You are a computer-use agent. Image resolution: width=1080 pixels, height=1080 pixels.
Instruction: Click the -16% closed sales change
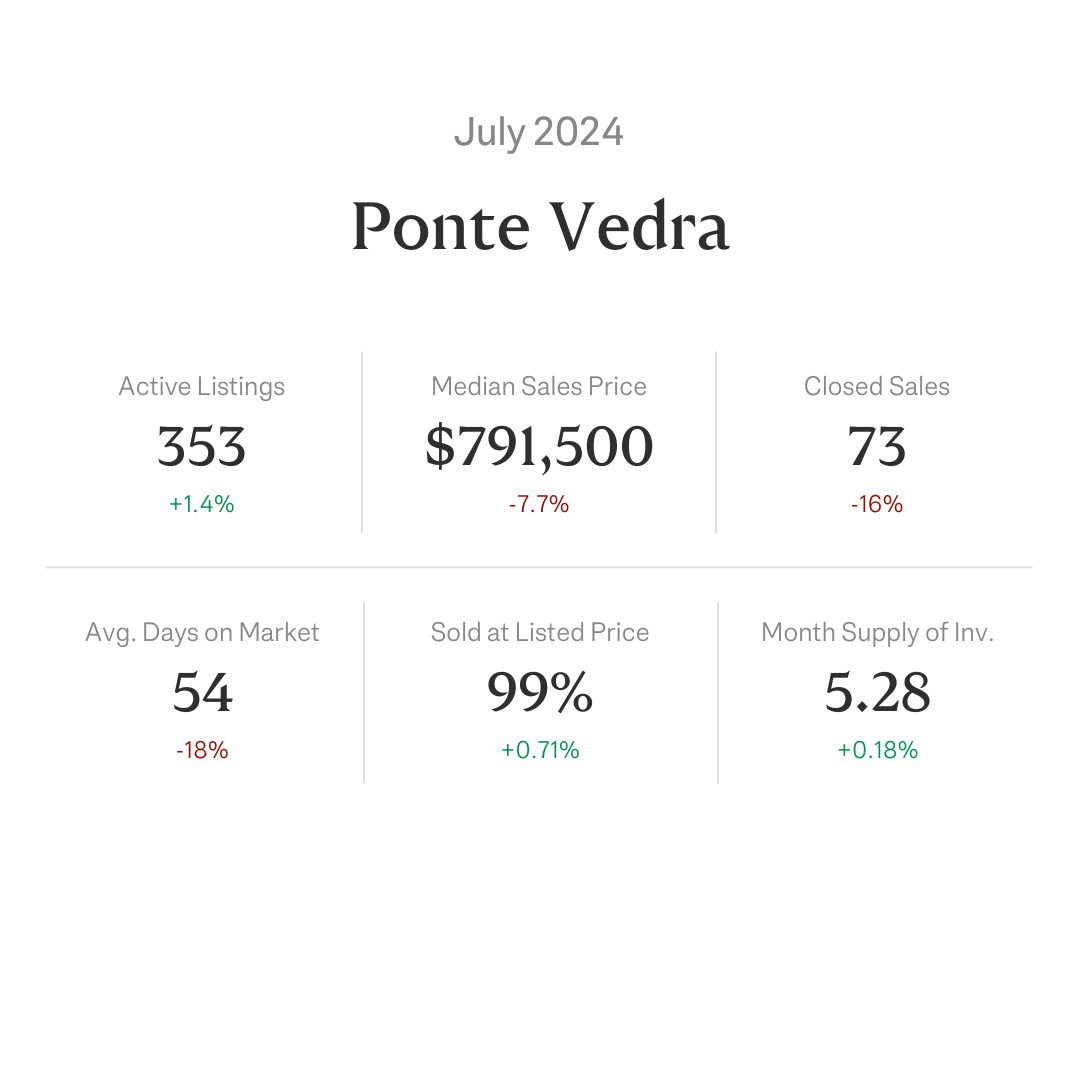tap(877, 504)
